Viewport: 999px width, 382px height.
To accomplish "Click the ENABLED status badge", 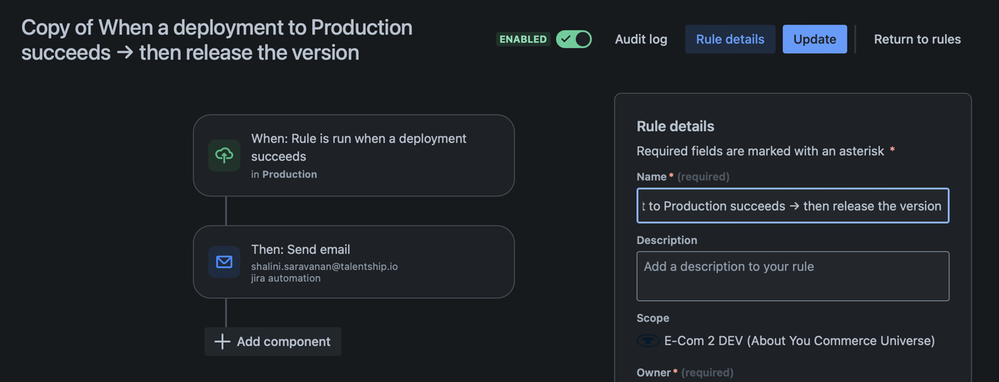I will tap(523, 39).
